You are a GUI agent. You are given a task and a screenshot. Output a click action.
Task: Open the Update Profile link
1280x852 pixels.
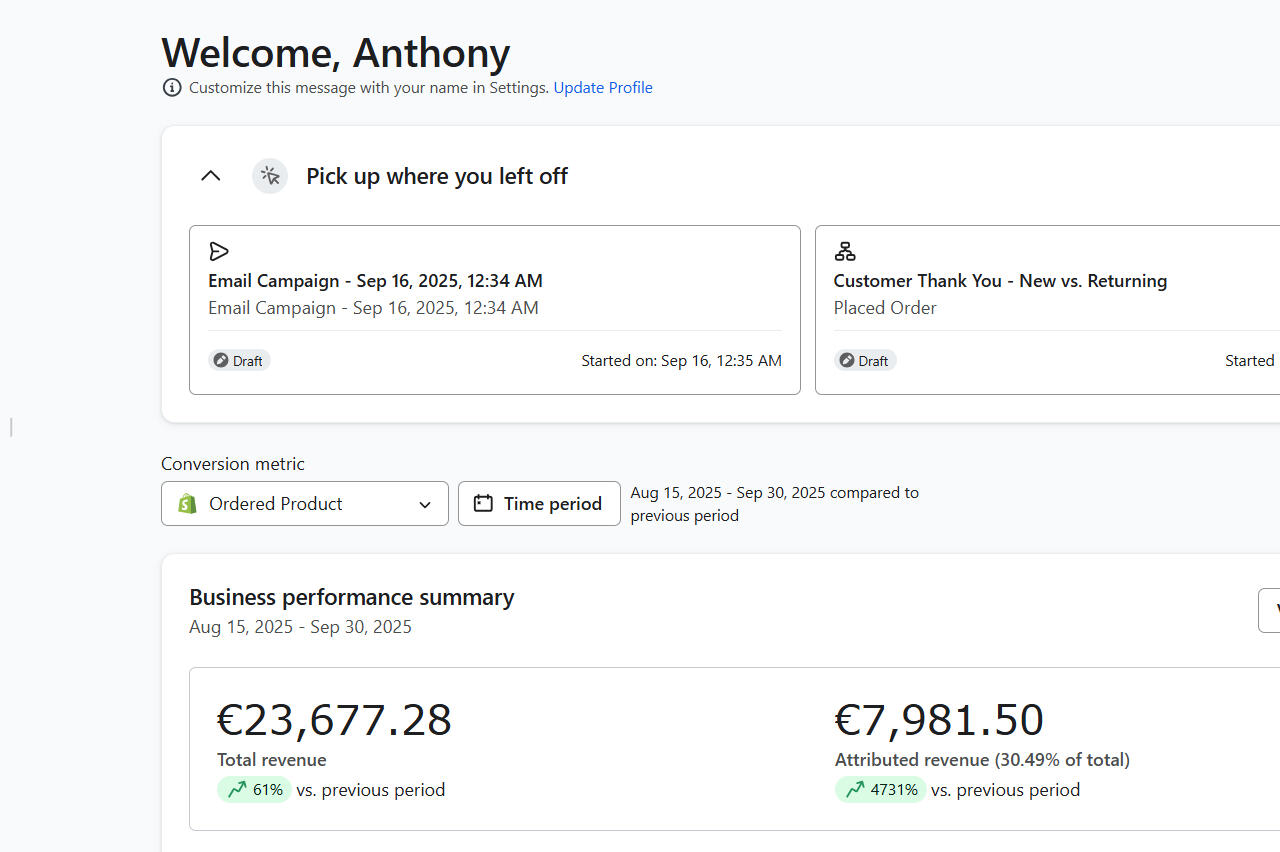603,88
